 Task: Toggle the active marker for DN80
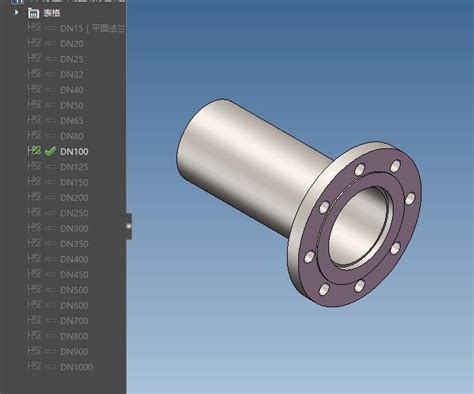[50, 136]
